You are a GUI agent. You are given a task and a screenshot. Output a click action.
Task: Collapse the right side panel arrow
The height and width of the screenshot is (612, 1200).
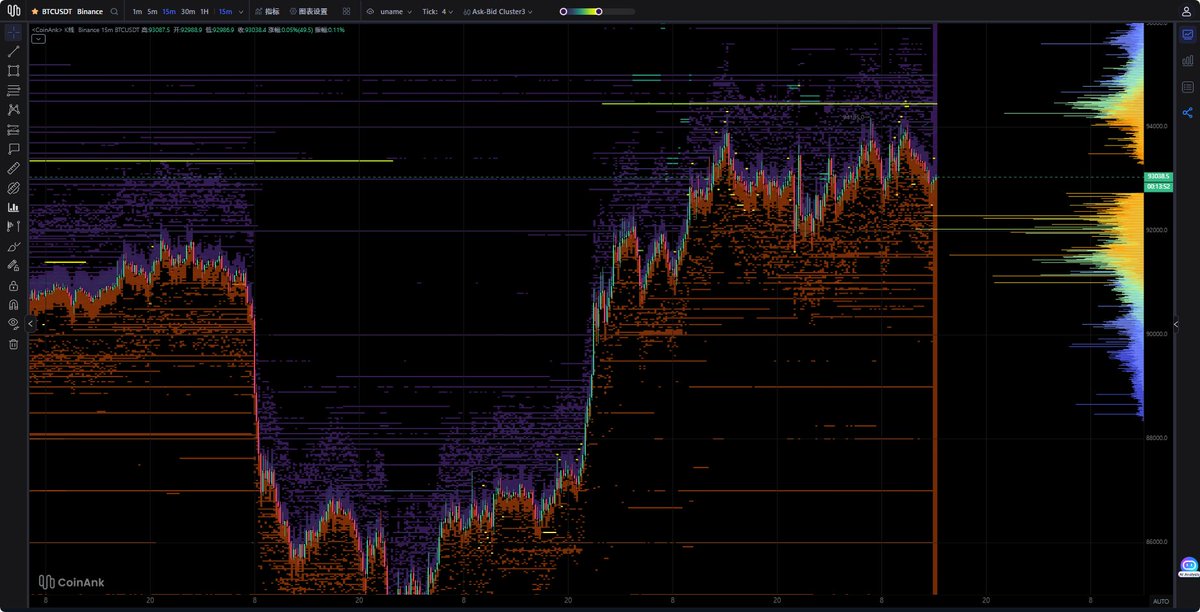click(1176, 324)
